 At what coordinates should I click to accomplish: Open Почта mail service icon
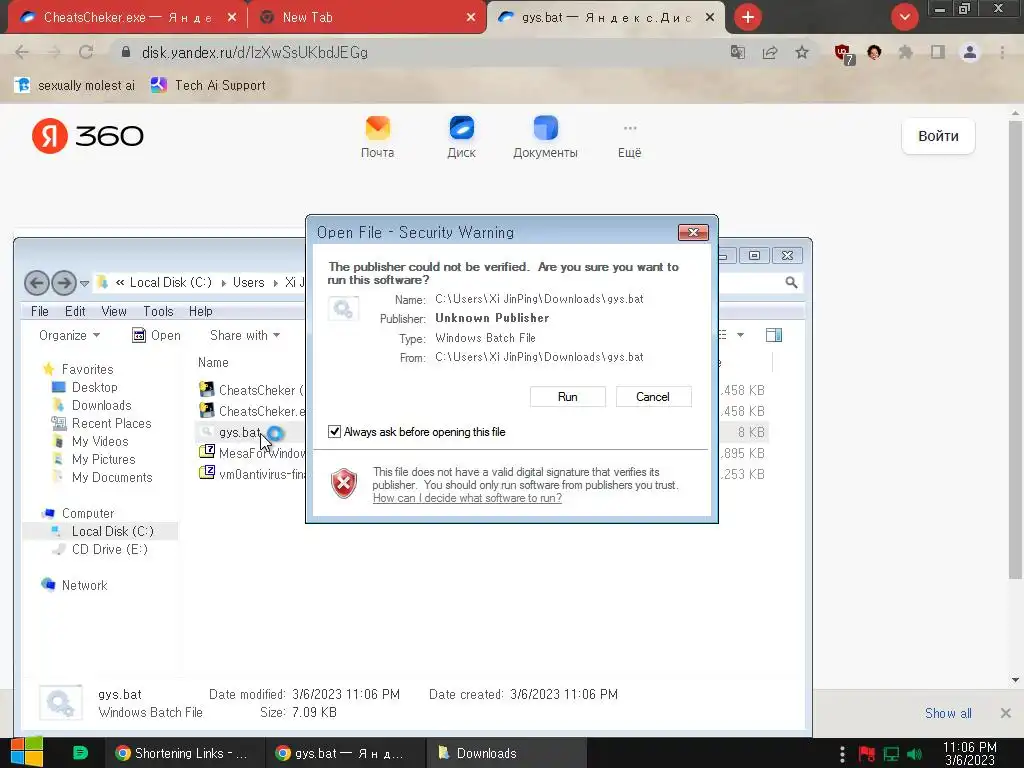tap(377, 137)
